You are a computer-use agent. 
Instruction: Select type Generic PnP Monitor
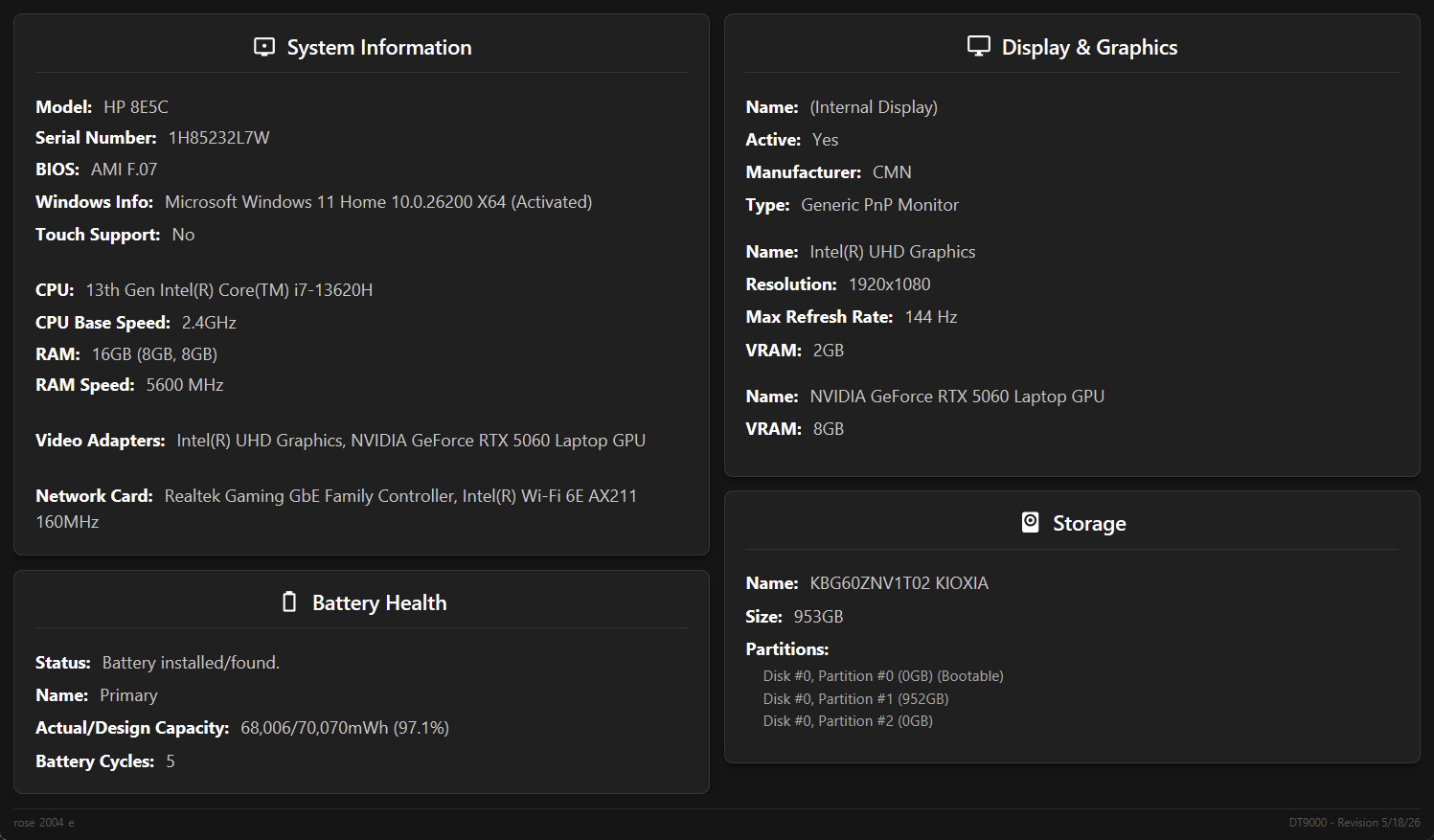pyautogui.click(x=879, y=205)
